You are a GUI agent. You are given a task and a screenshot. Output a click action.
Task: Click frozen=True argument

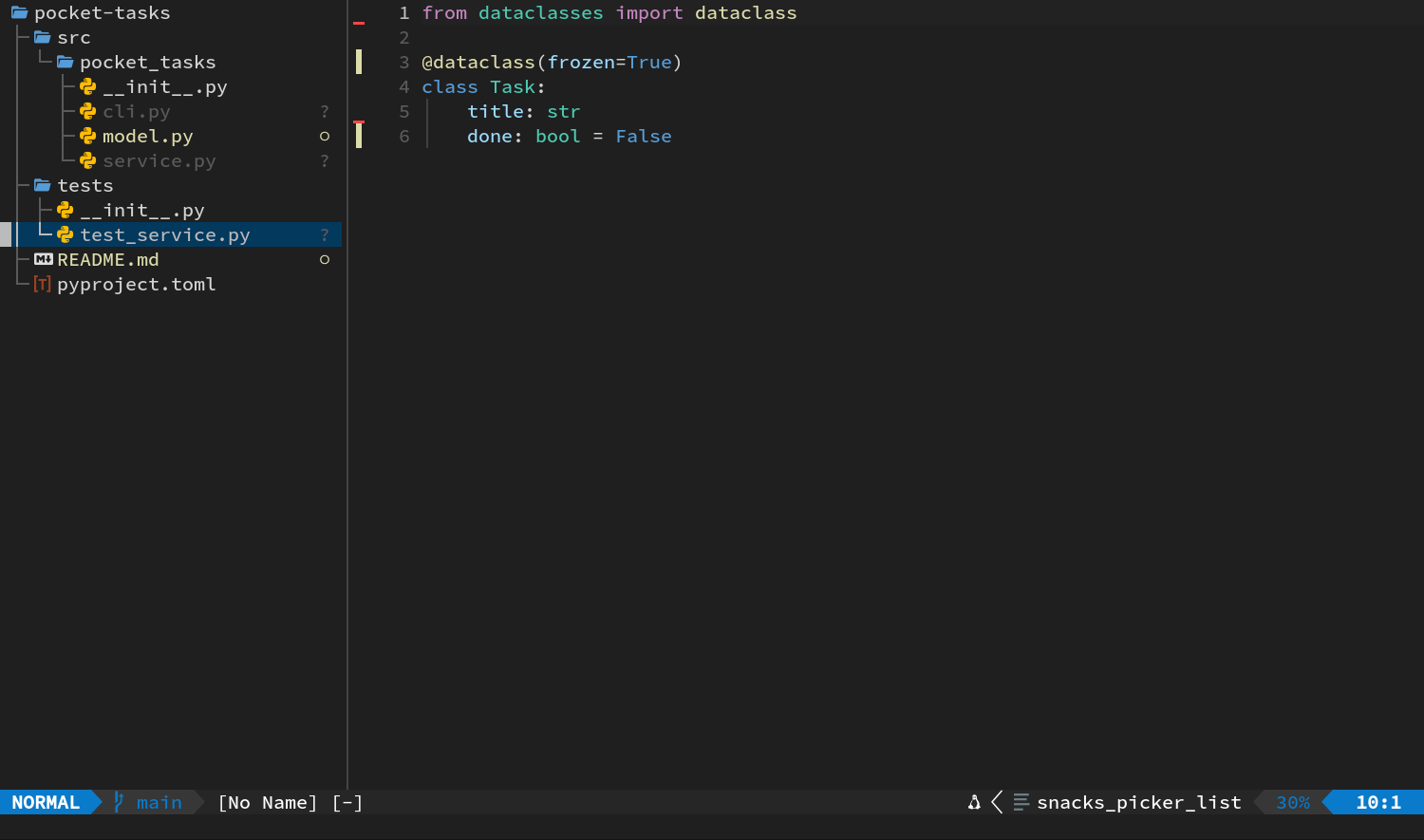coord(609,63)
